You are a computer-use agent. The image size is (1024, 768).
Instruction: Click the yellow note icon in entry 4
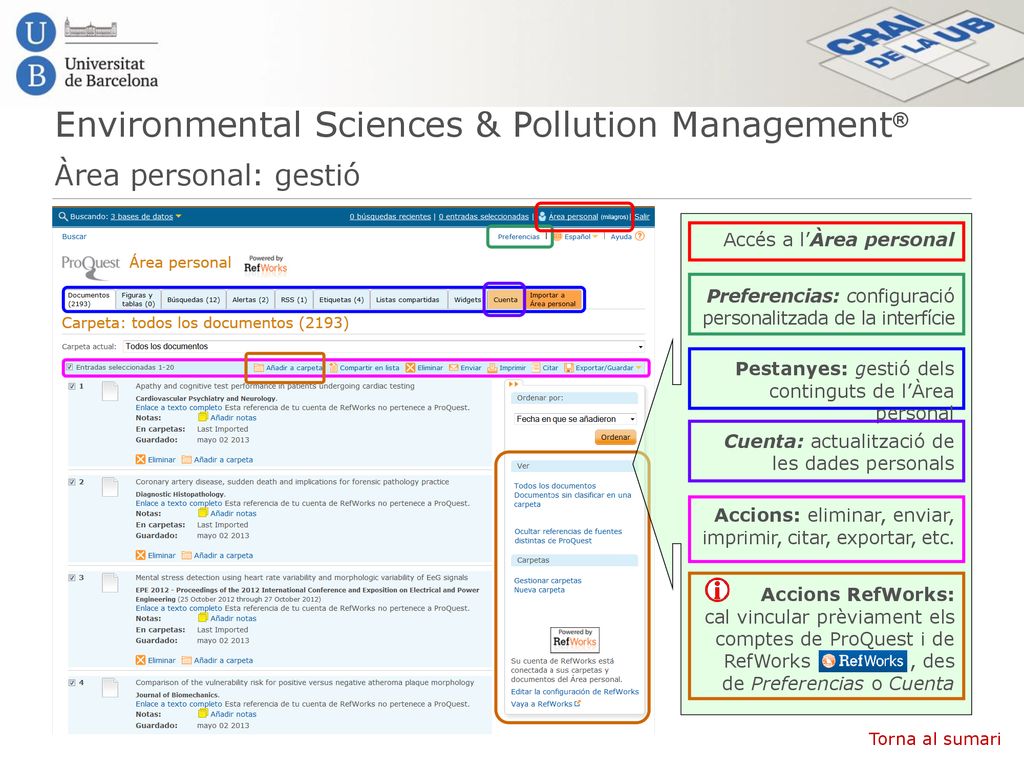click(x=203, y=713)
